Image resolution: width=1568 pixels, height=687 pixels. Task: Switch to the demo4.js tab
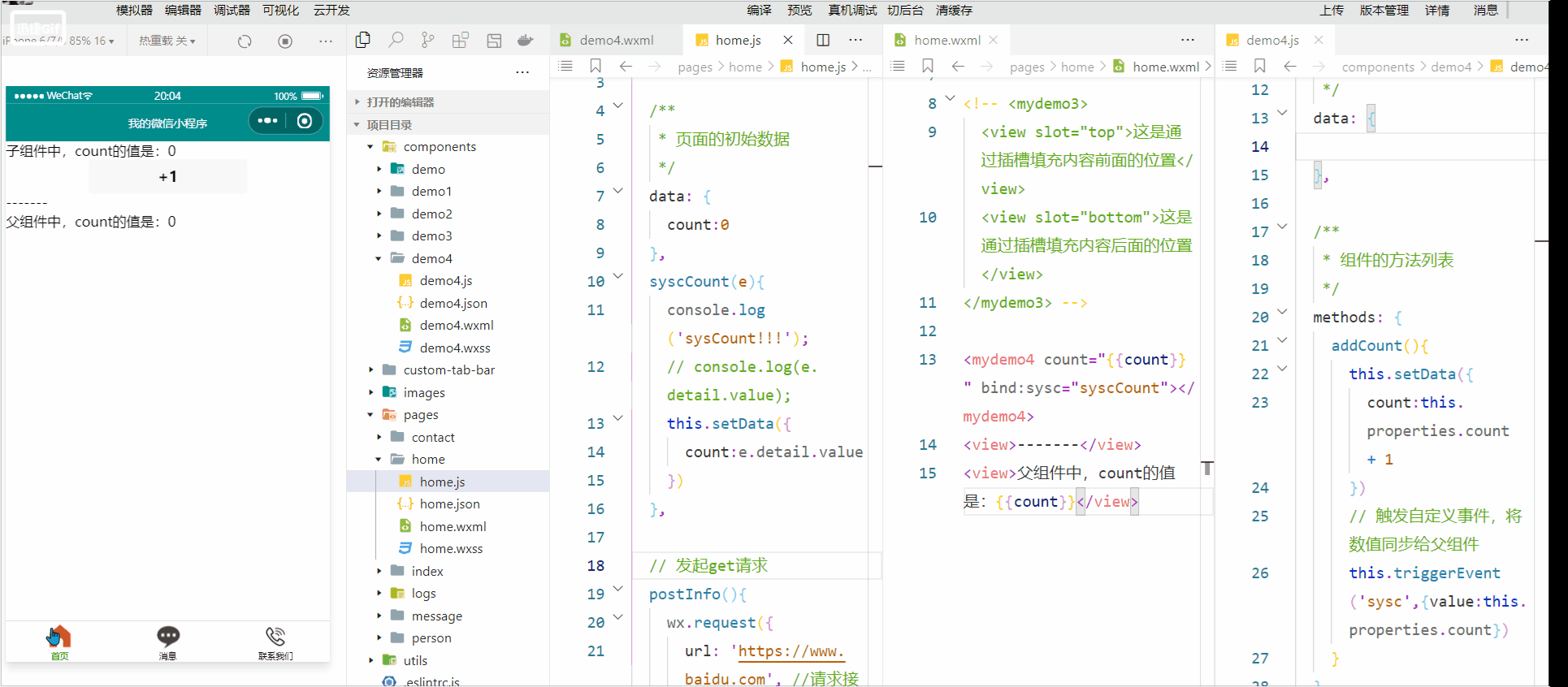point(1272,40)
